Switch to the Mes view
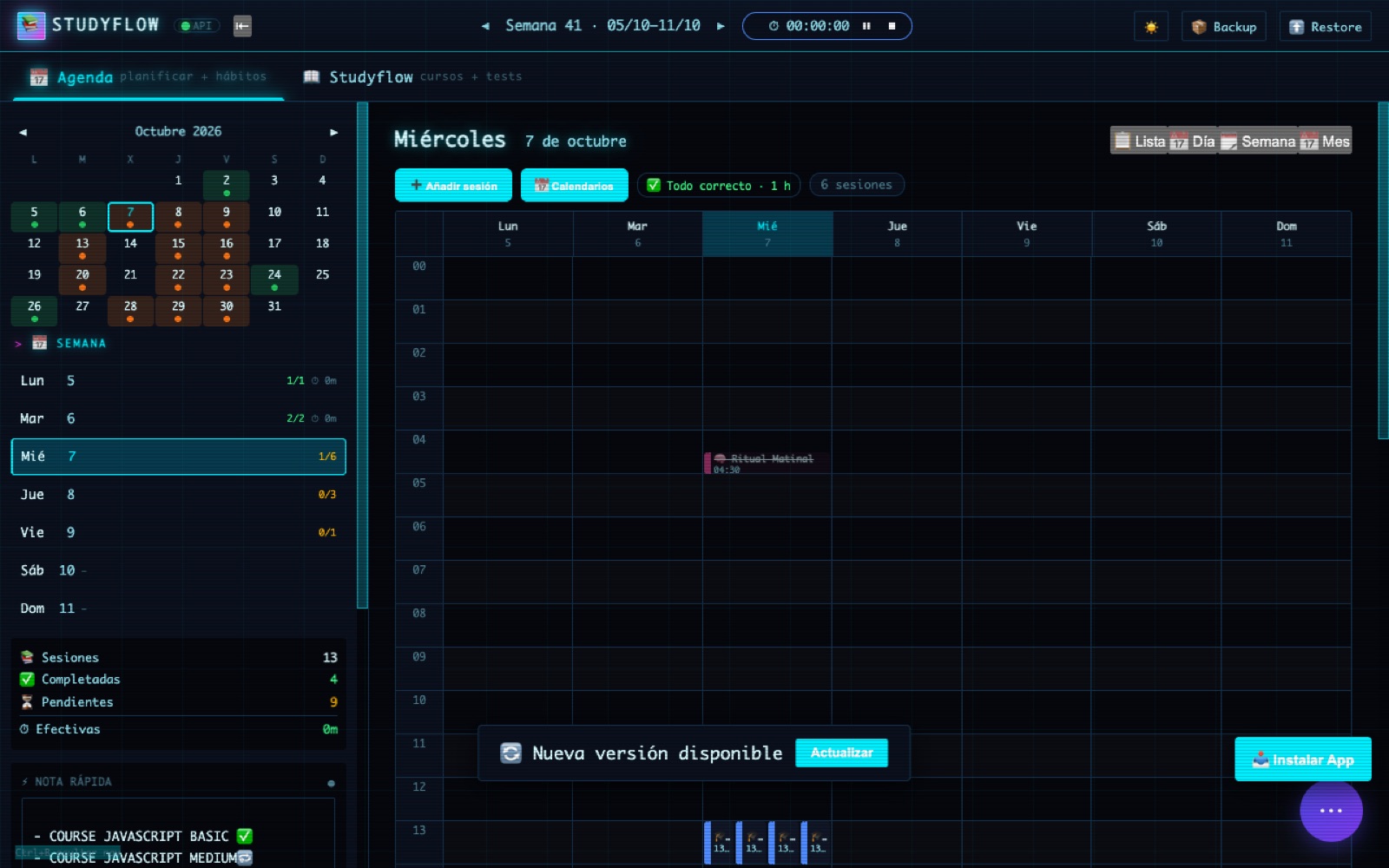Screen dimensions: 1389x868 1326,141
